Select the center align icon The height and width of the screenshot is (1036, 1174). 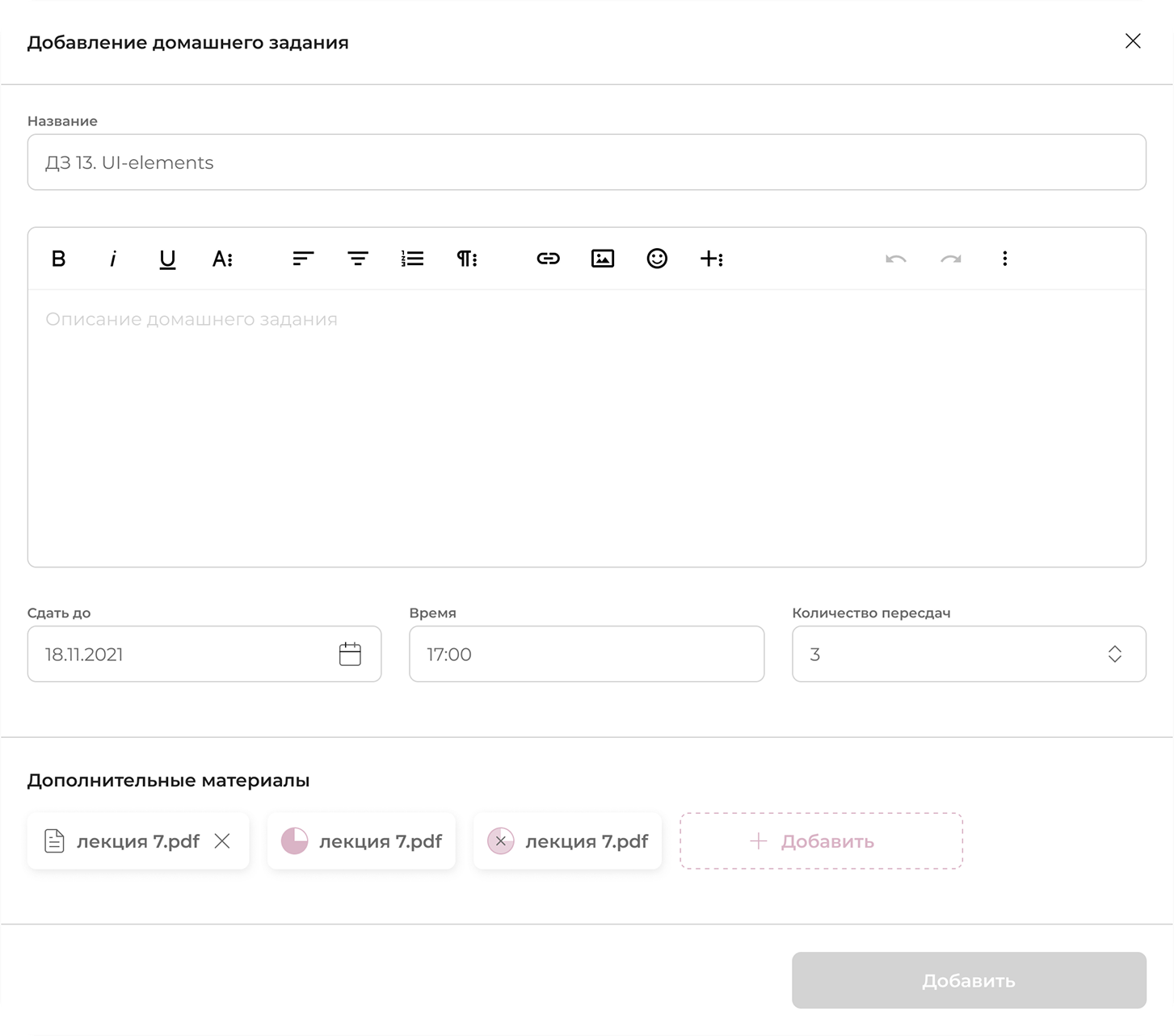tap(358, 259)
